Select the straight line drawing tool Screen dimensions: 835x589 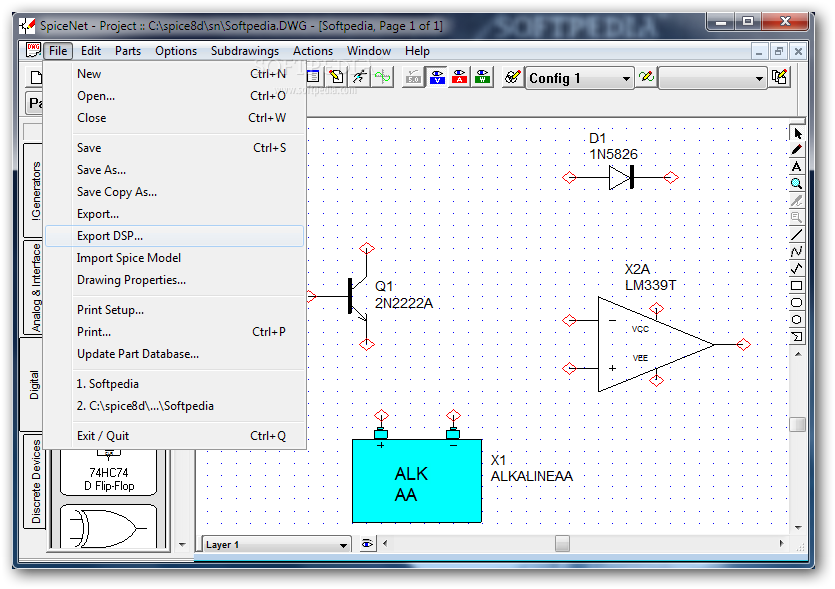(797, 235)
